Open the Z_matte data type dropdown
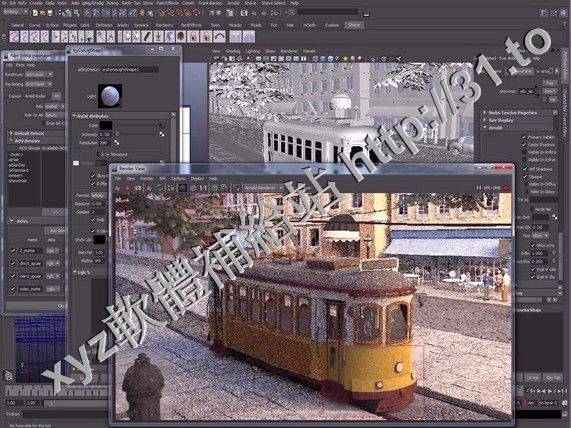 tap(52, 251)
